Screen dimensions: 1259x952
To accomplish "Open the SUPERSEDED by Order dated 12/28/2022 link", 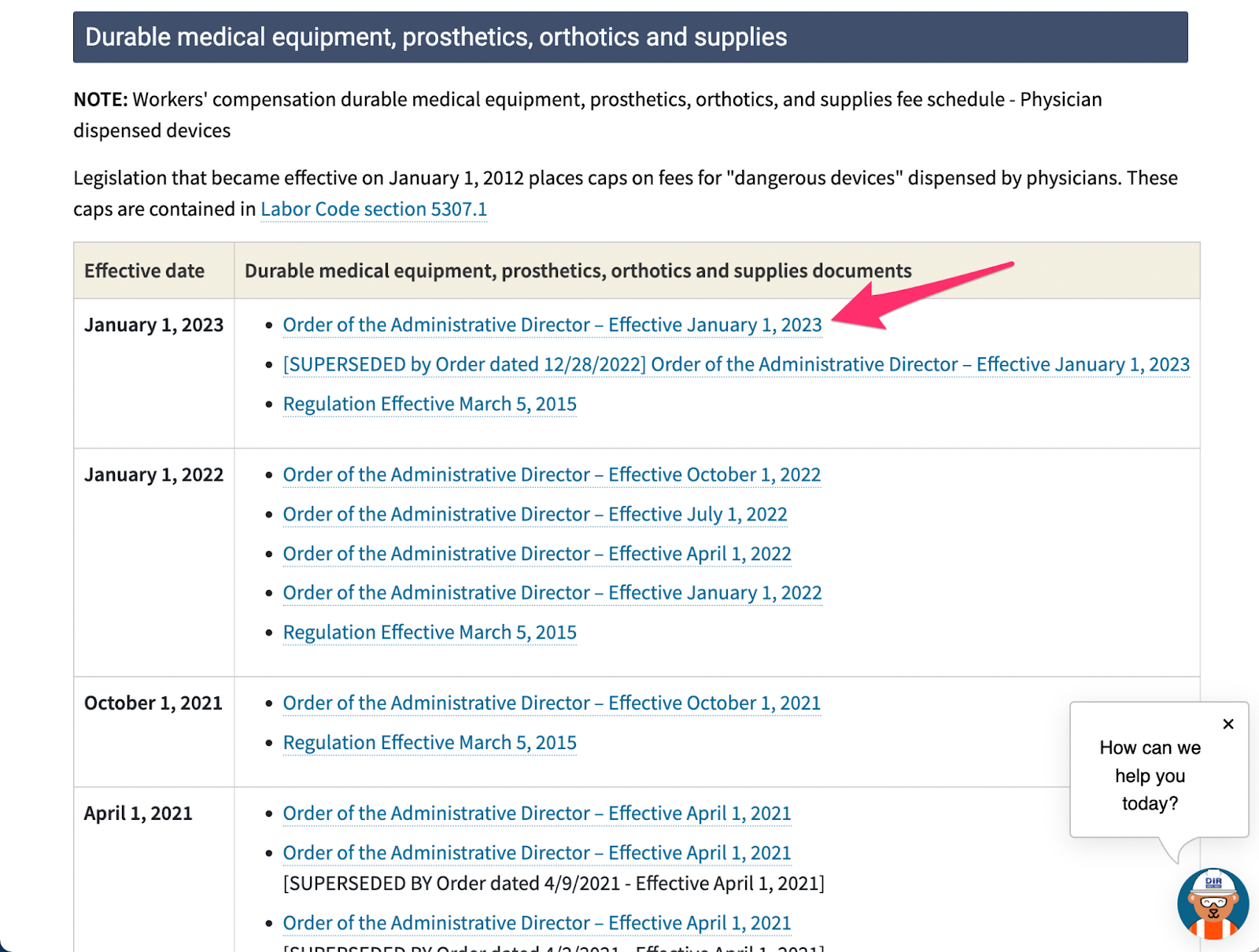I will 737,364.
